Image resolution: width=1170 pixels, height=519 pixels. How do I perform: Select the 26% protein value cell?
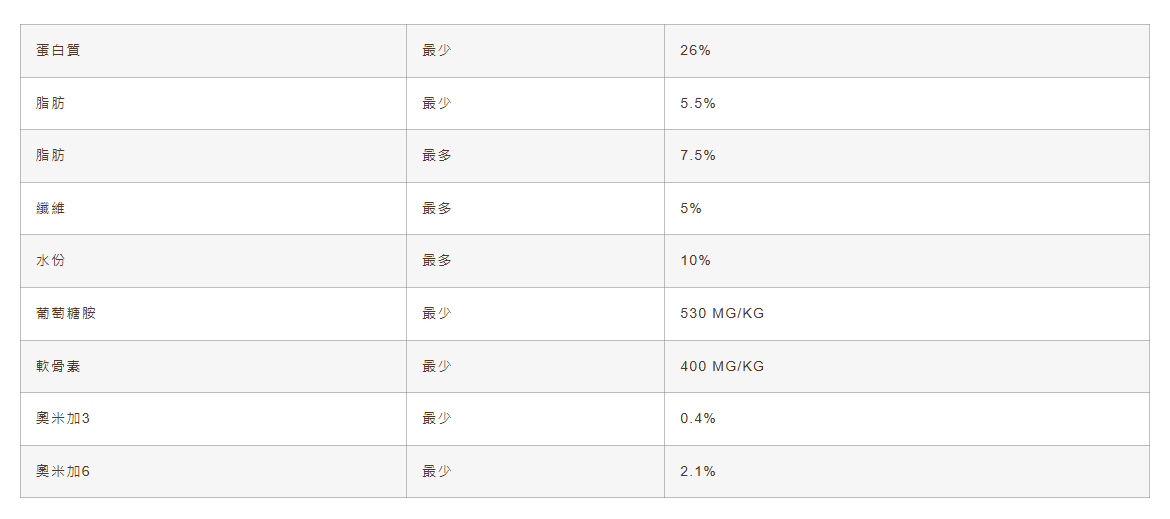point(695,50)
